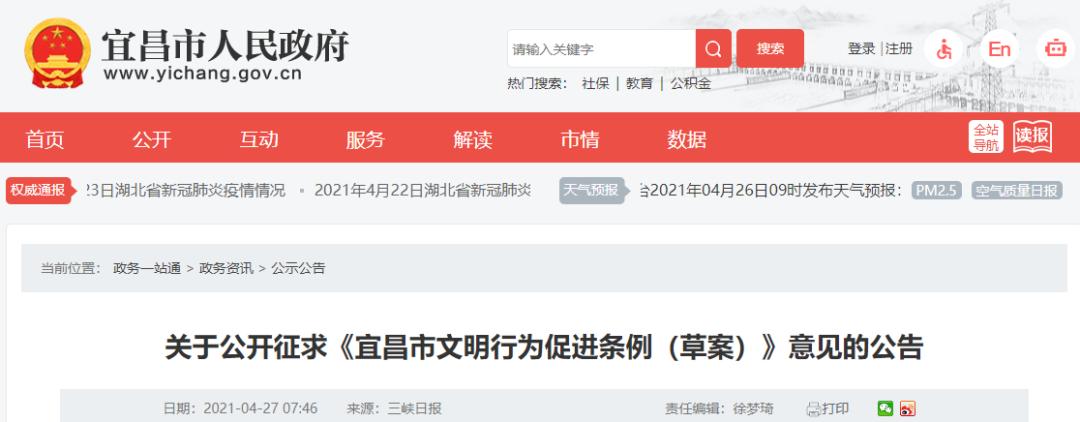Image resolution: width=1080 pixels, height=422 pixels.
Task: Open the 全站导航 site navigation icon
Action: 985,138
